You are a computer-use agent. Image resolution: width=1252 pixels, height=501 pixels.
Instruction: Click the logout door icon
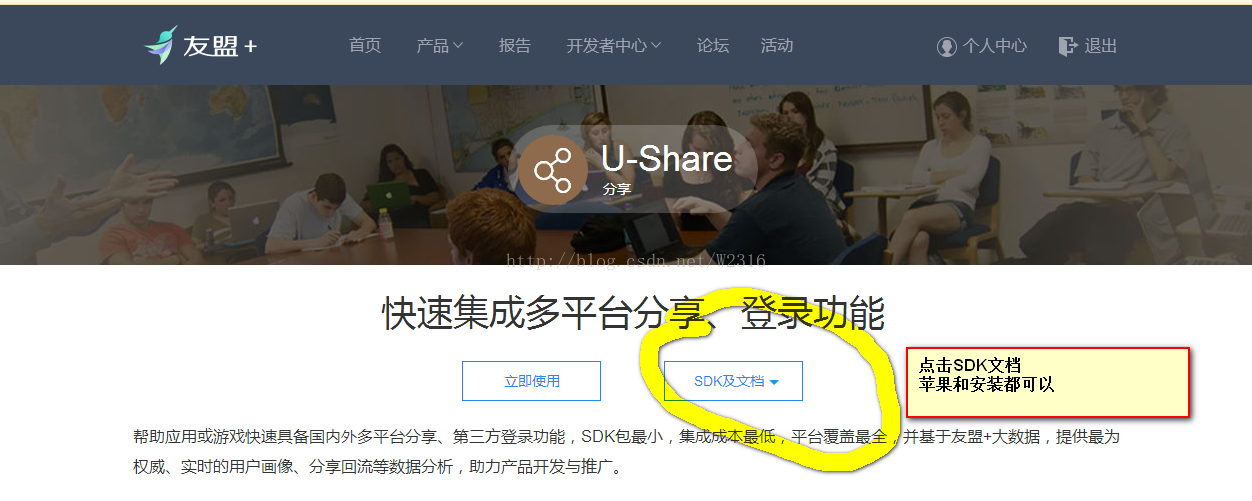tap(1068, 46)
